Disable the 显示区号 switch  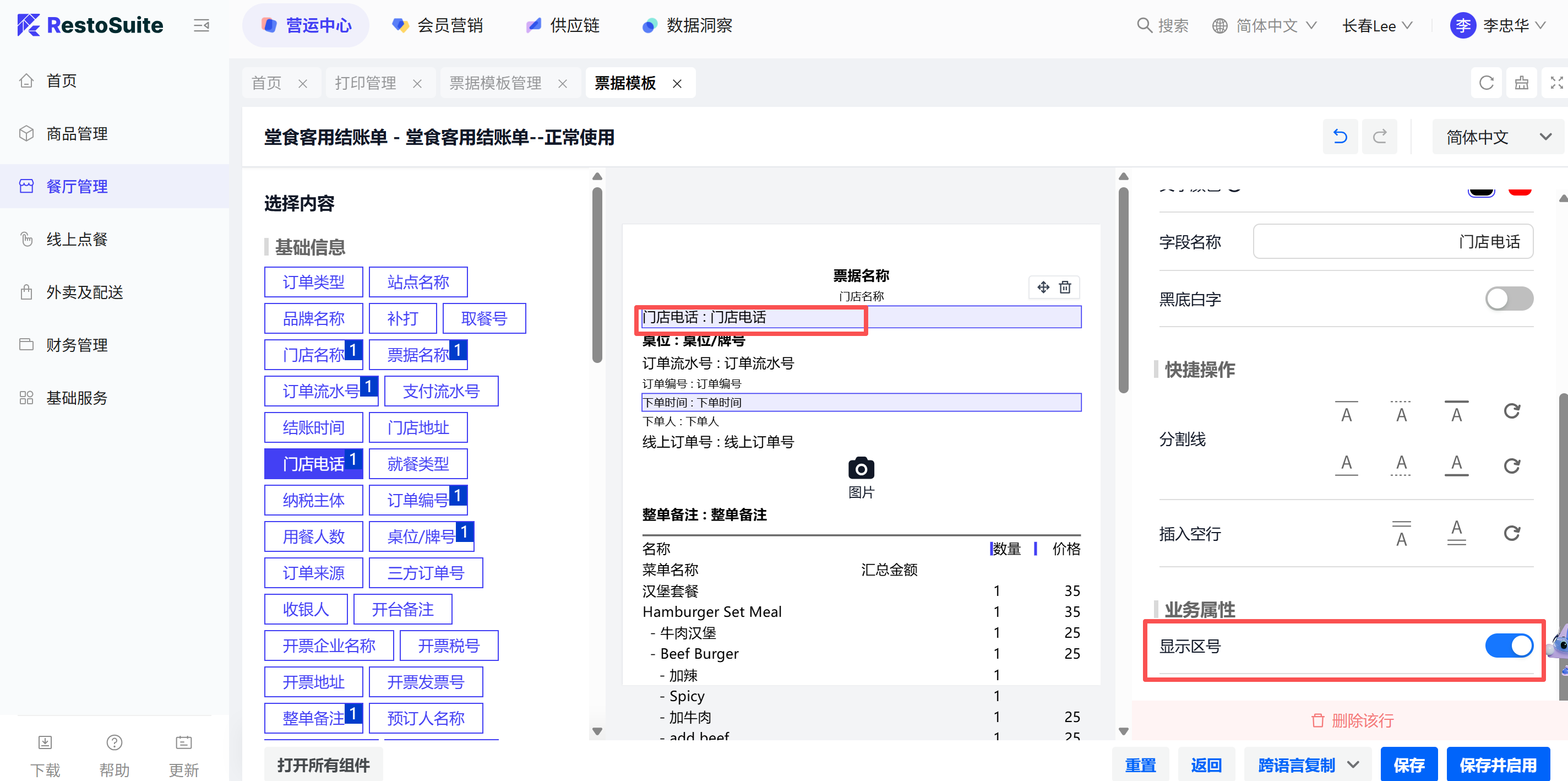click(x=1509, y=646)
